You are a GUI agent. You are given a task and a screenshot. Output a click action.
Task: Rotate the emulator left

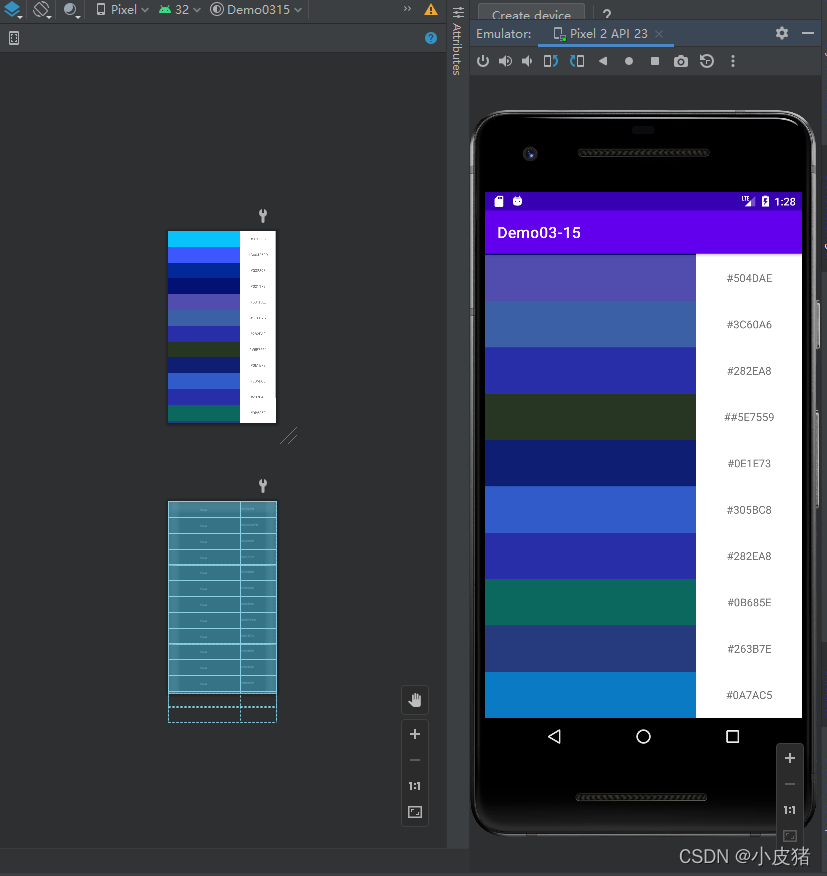[550, 61]
